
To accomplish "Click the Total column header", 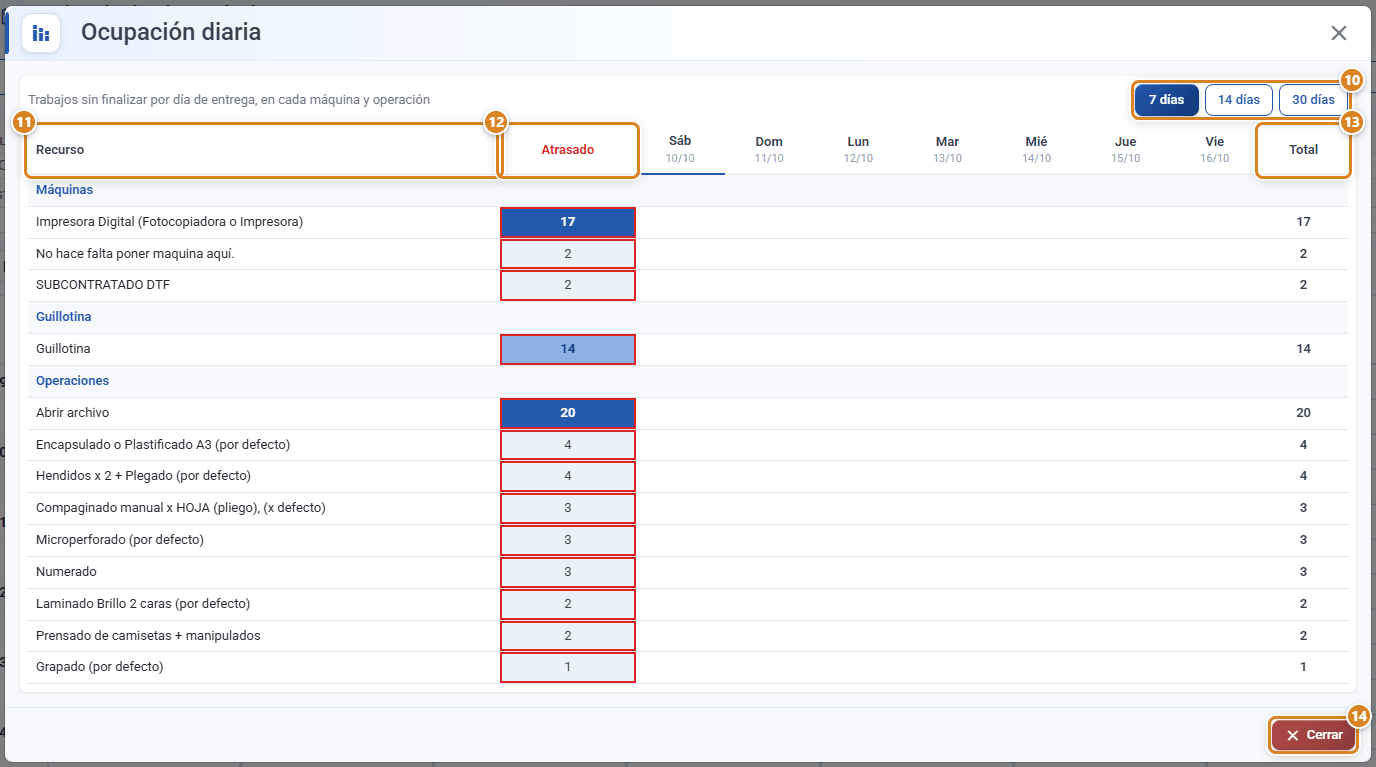I will [x=1303, y=150].
